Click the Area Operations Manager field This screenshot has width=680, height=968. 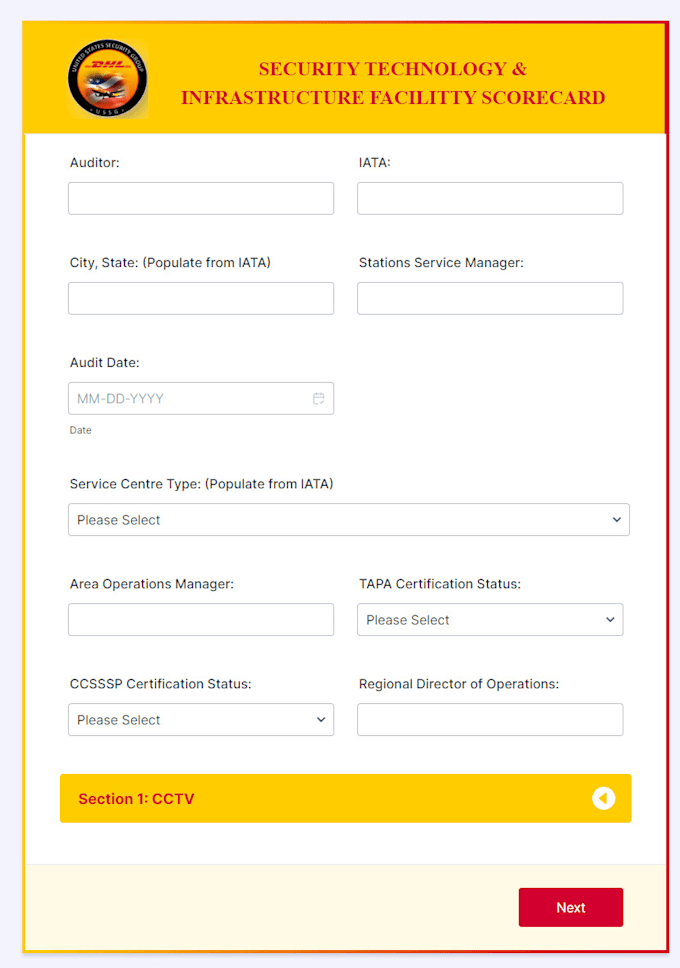200,619
